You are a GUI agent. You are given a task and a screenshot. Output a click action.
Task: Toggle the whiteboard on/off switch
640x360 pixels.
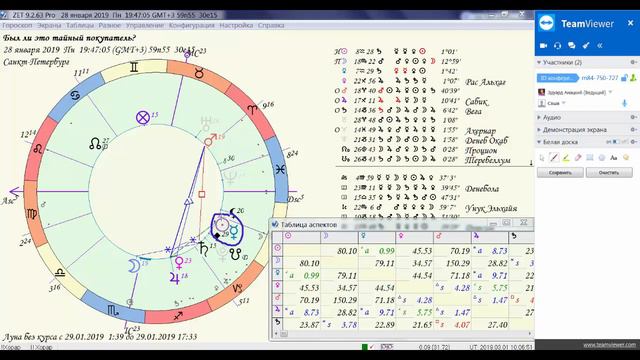616,142
